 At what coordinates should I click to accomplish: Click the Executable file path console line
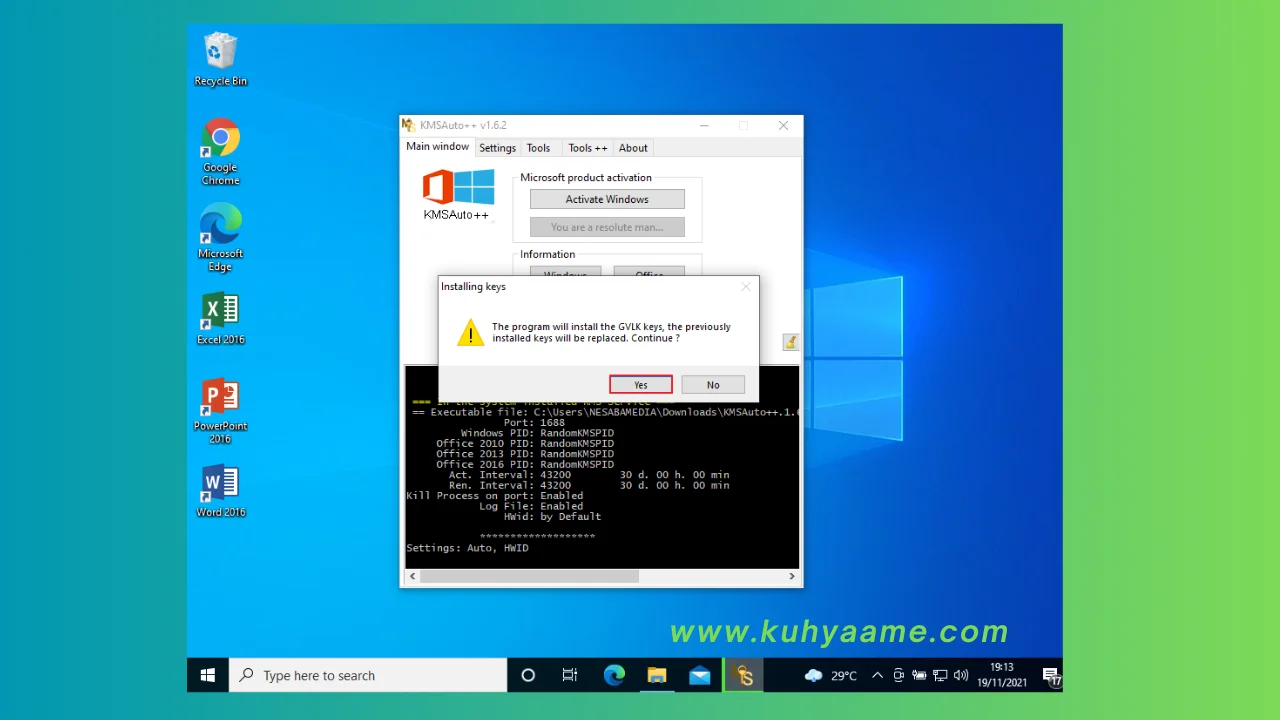tap(605, 412)
